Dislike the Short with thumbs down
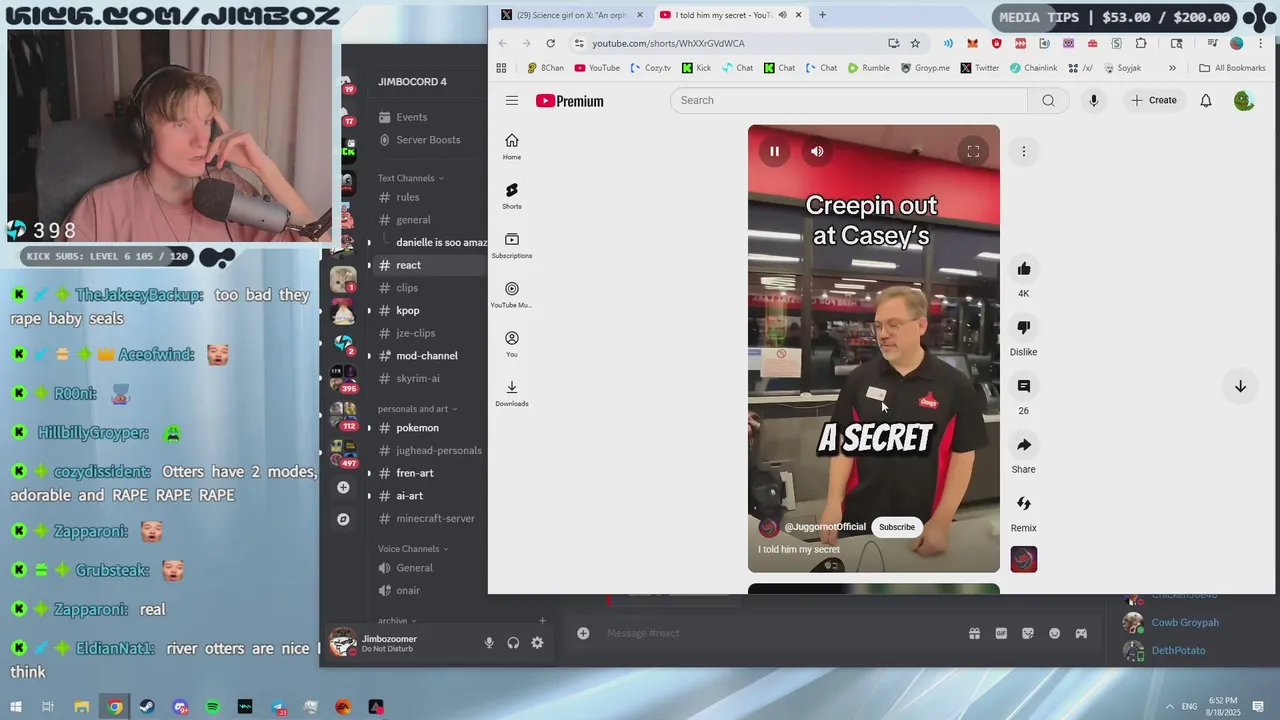 1024,327
